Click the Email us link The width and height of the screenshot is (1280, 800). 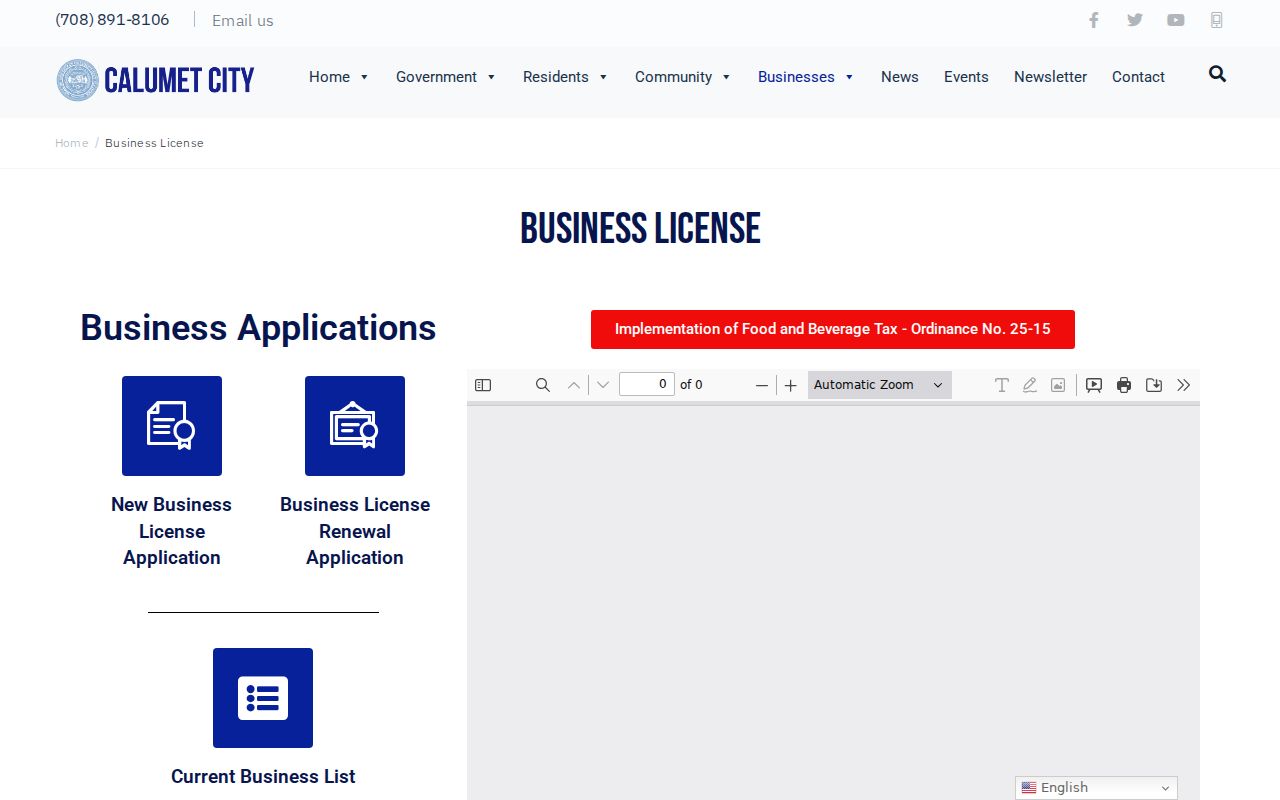coord(243,20)
